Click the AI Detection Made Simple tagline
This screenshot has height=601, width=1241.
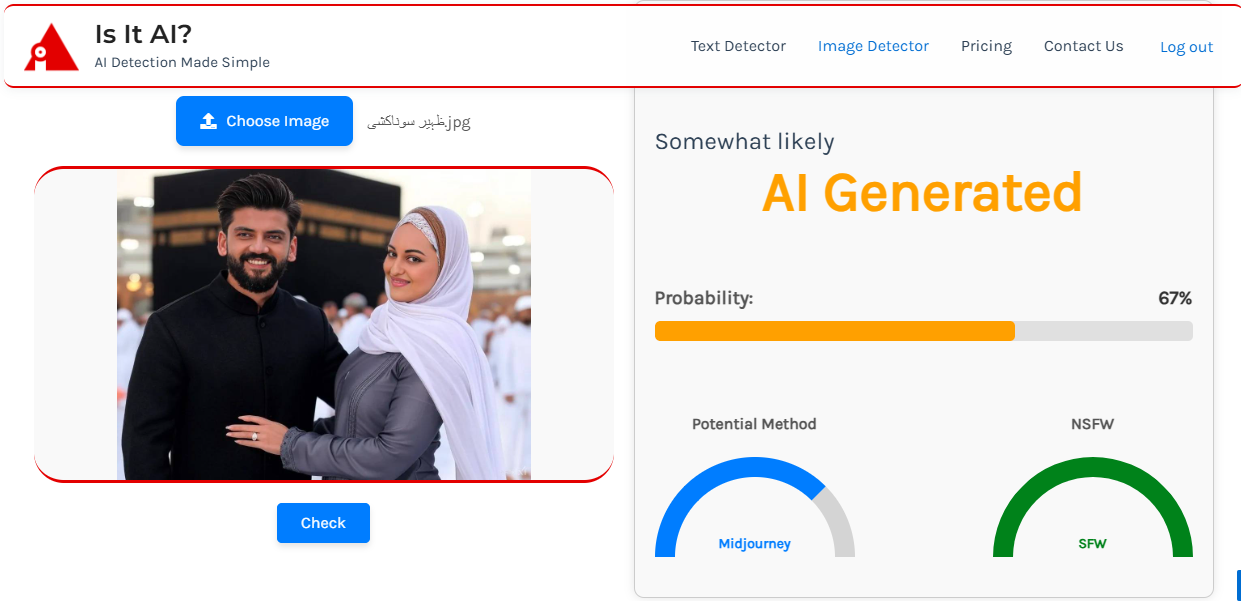click(182, 62)
